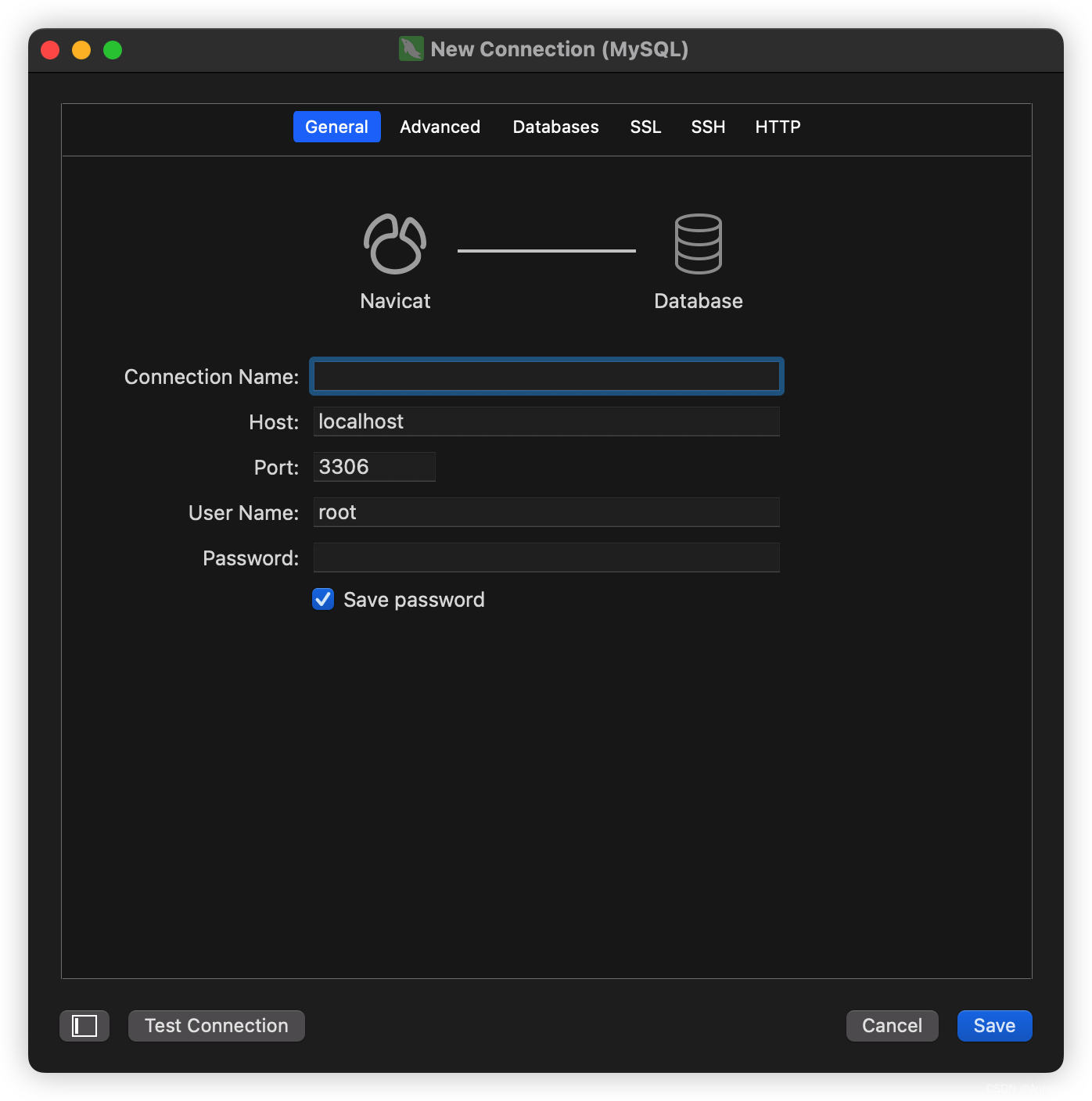This screenshot has width=1092, height=1101.
Task: Open the SSH tab
Action: tap(709, 127)
